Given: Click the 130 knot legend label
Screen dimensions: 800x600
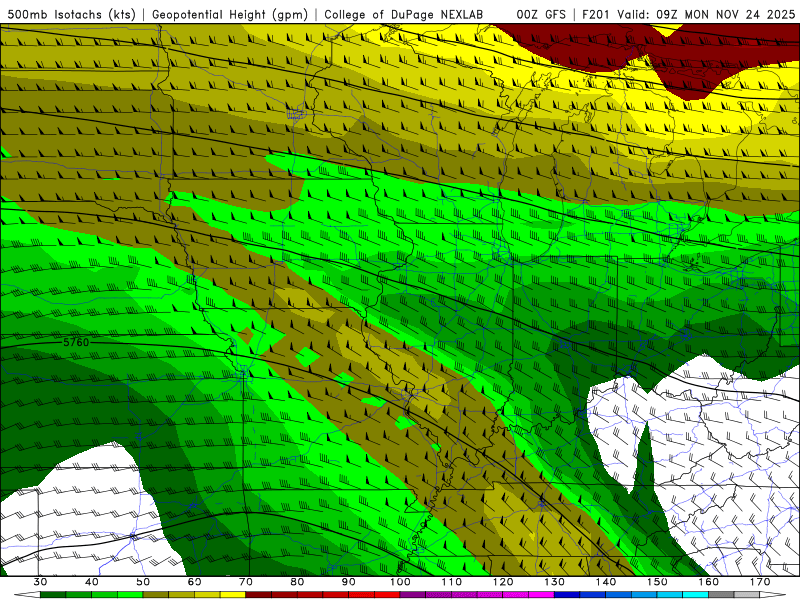Looking at the screenshot, I should tap(555, 582).
